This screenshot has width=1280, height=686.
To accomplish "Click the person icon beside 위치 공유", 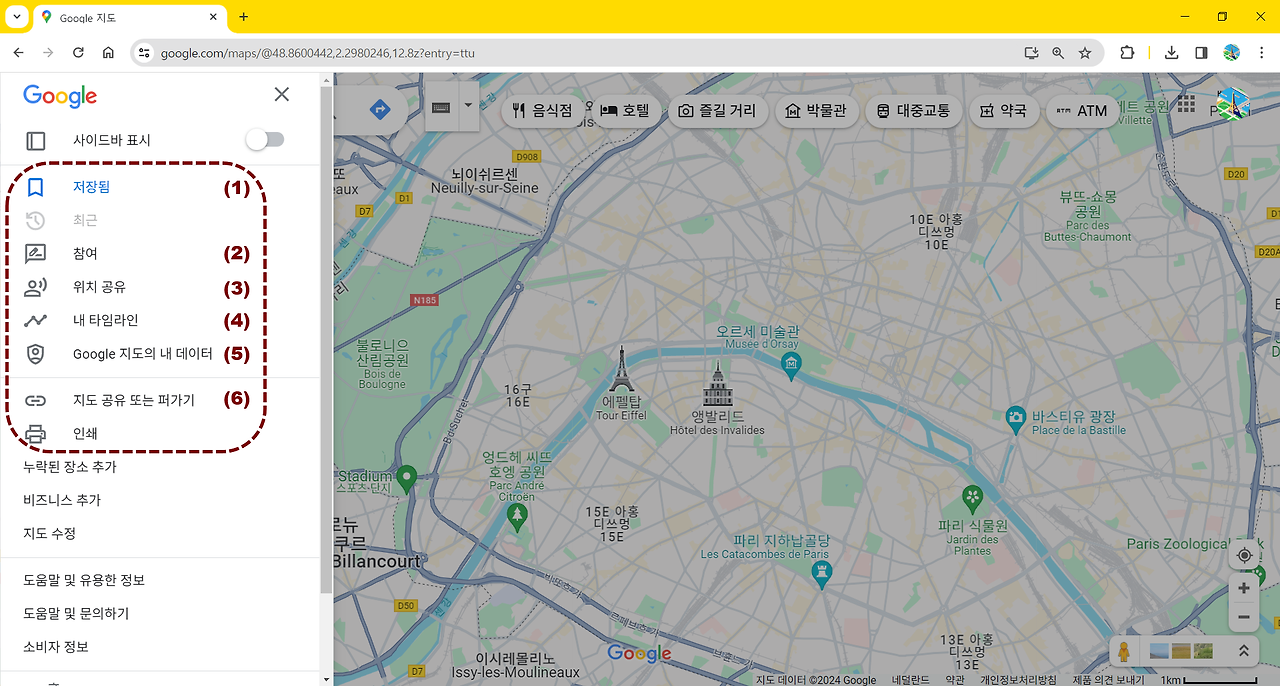I will click(x=35, y=288).
